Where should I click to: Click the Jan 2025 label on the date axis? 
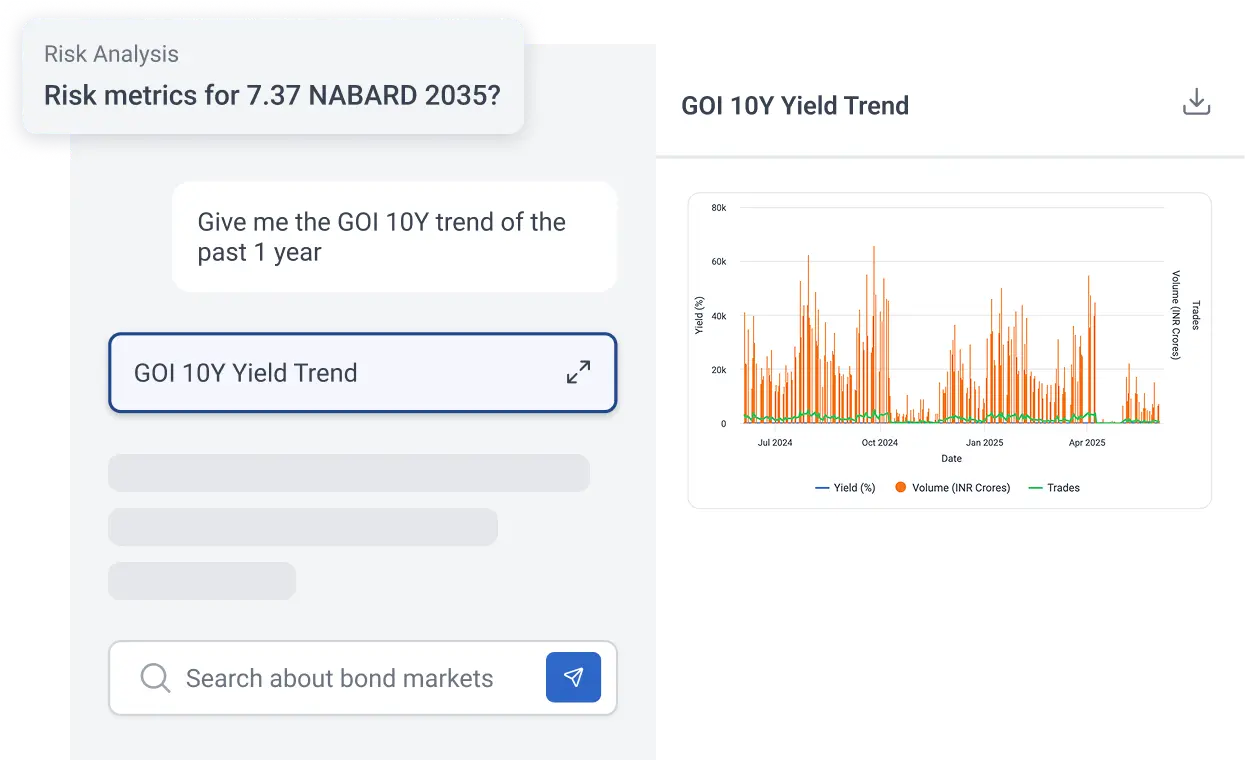tap(984, 442)
